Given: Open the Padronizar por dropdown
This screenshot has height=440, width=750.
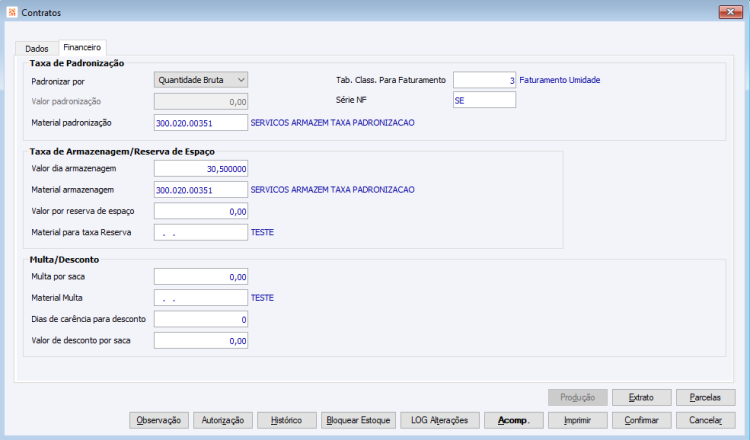Looking at the screenshot, I should pos(201,80).
